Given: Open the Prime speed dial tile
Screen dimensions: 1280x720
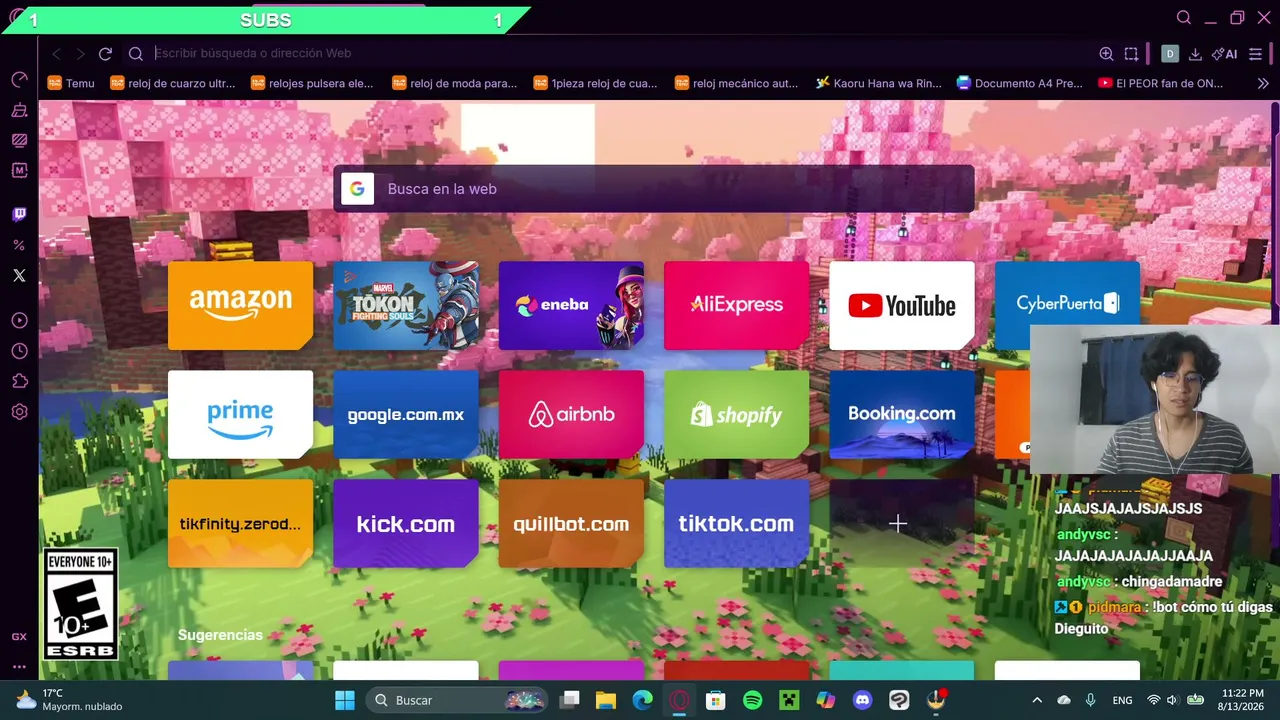Looking at the screenshot, I should pos(240,415).
